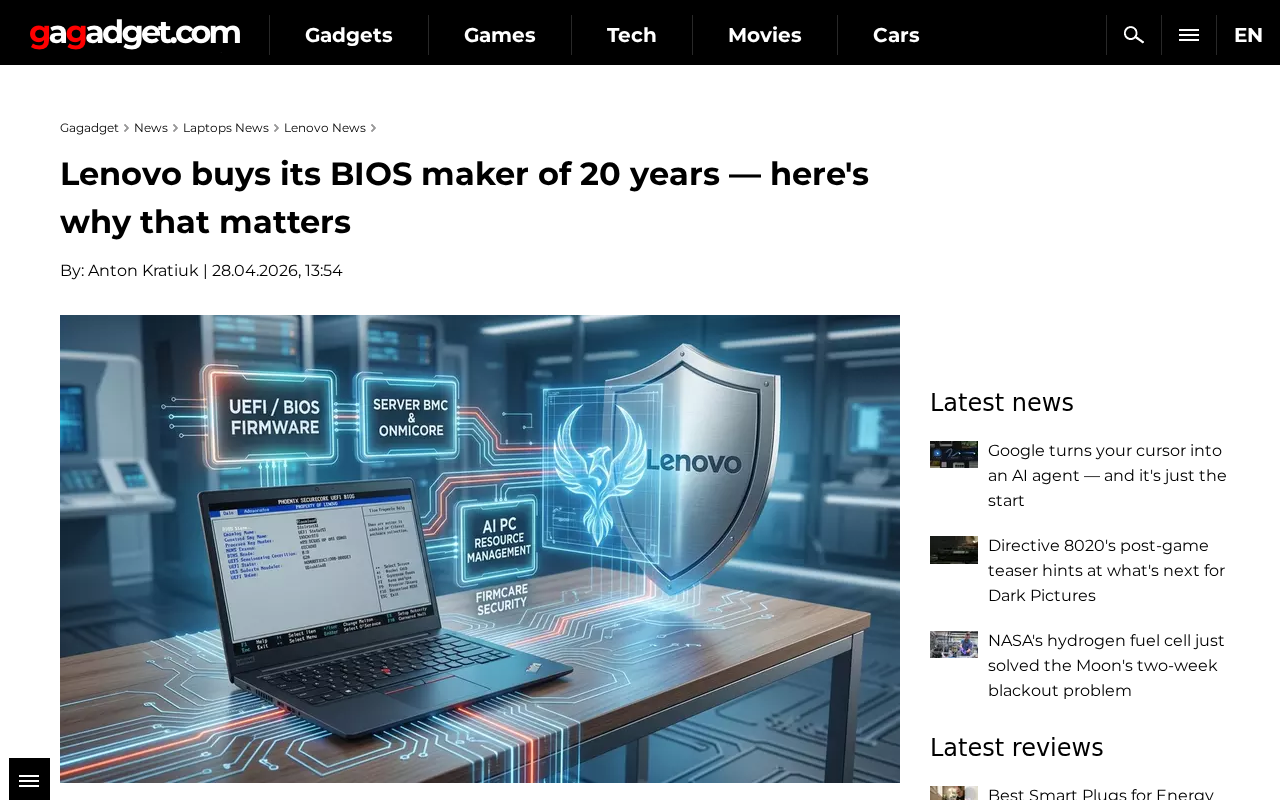Click author name Anton Kratiuk
This screenshot has height=800, width=1280.
(143, 271)
